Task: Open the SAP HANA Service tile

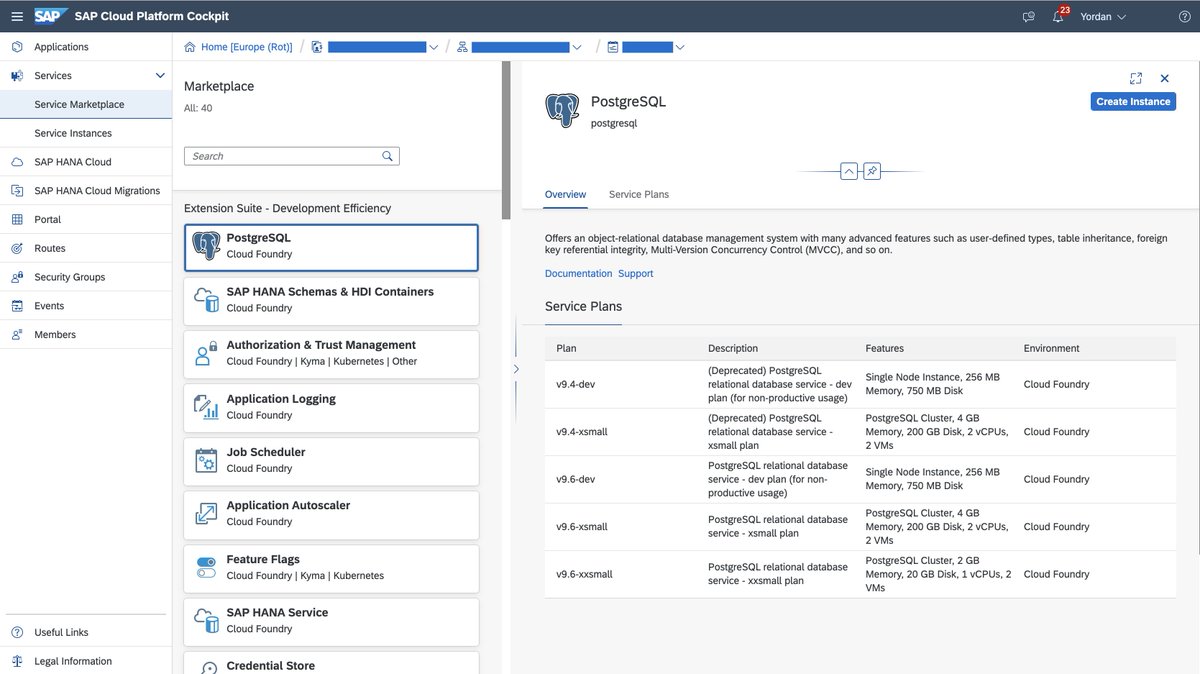Action: [x=331, y=620]
